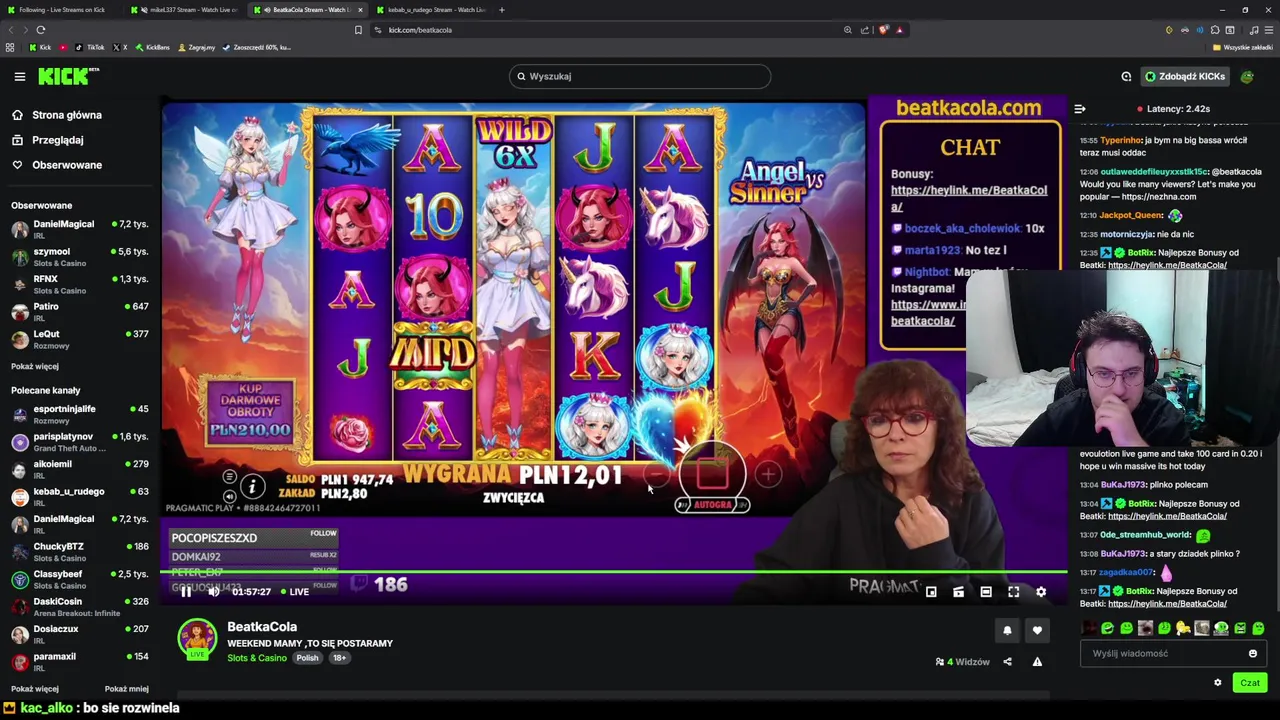The image size is (1280, 720).
Task: Click Zdobądź KICKs button
Action: (1186, 76)
